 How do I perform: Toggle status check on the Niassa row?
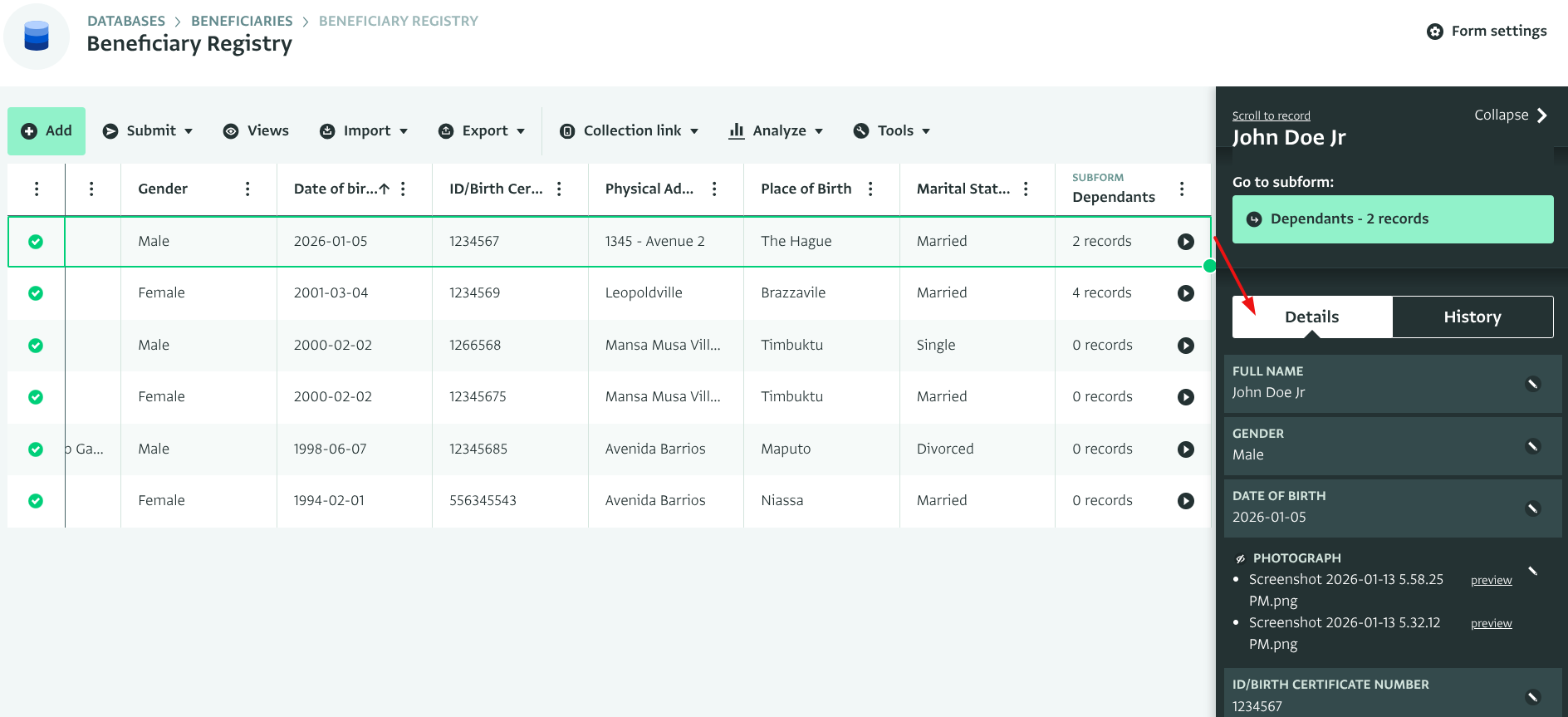coord(36,501)
